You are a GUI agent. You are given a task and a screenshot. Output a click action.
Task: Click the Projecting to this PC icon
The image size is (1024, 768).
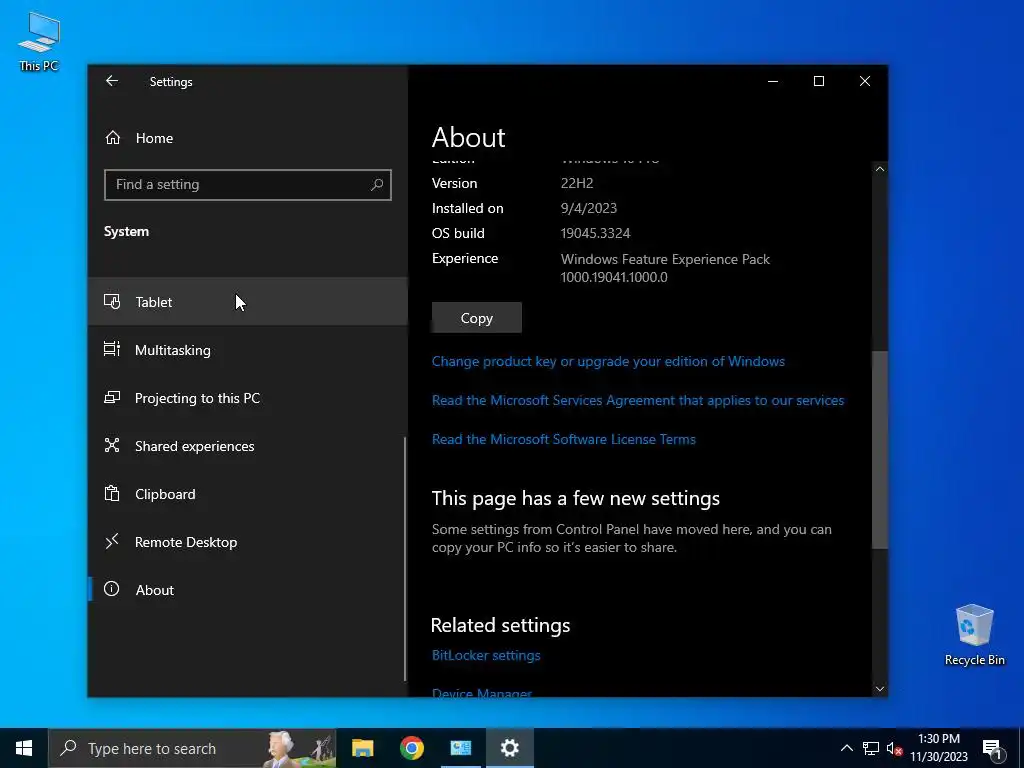[112, 398]
